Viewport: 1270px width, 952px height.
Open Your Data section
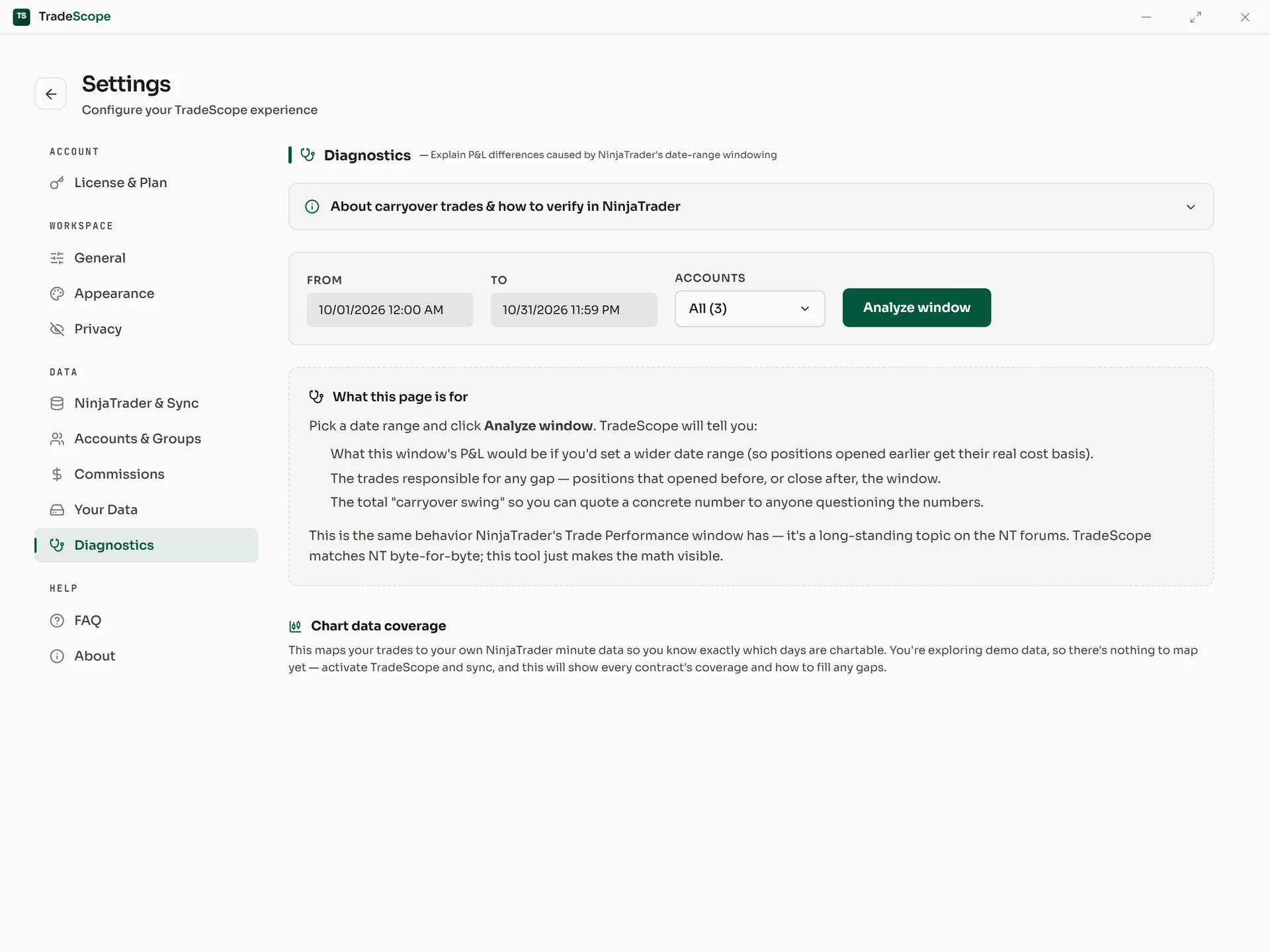pyautogui.click(x=146, y=510)
